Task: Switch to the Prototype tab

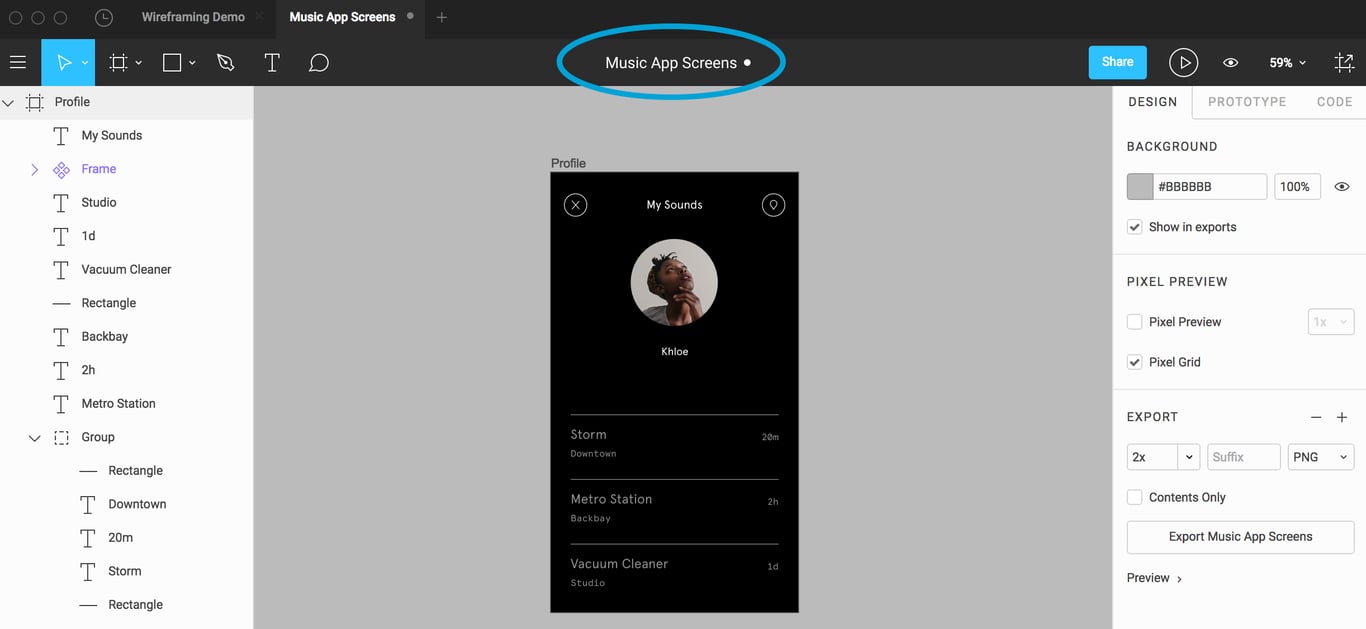Action: [1246, 102]
